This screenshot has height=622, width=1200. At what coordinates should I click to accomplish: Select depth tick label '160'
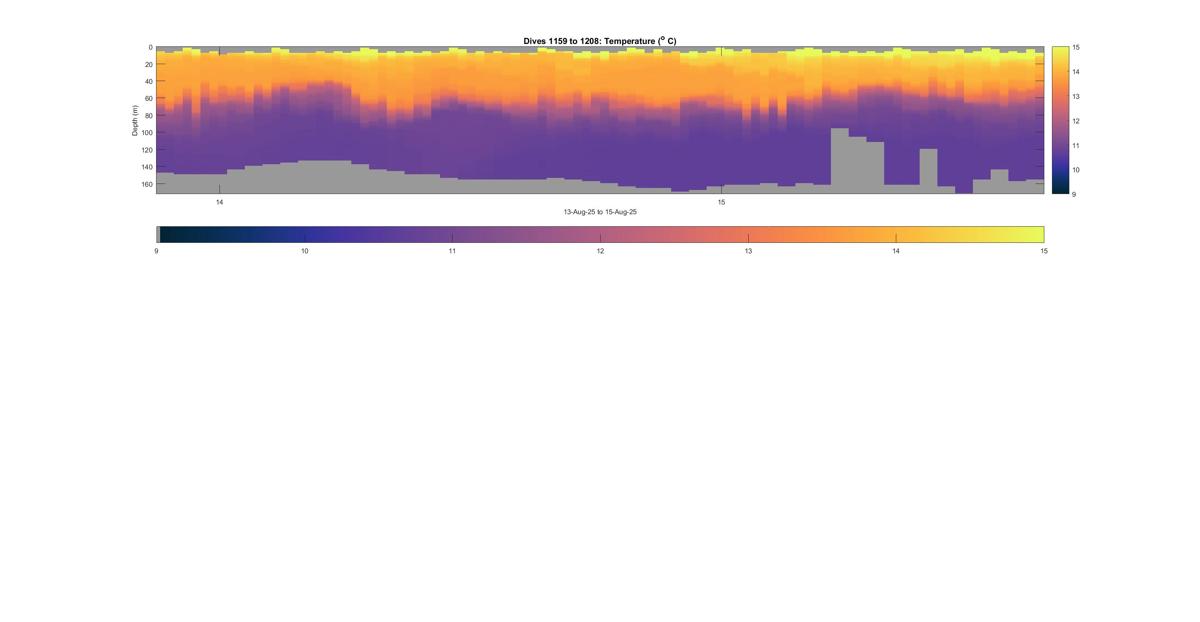(146, 183)
